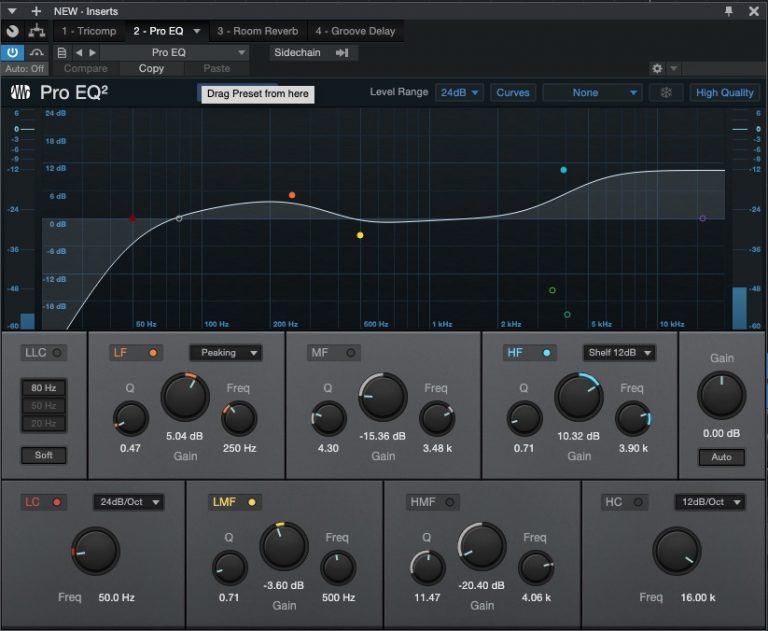Open the LC 24dB/Oct slope dropdown
This screenshot has height=631, width=768.
(x=128, y=502)
